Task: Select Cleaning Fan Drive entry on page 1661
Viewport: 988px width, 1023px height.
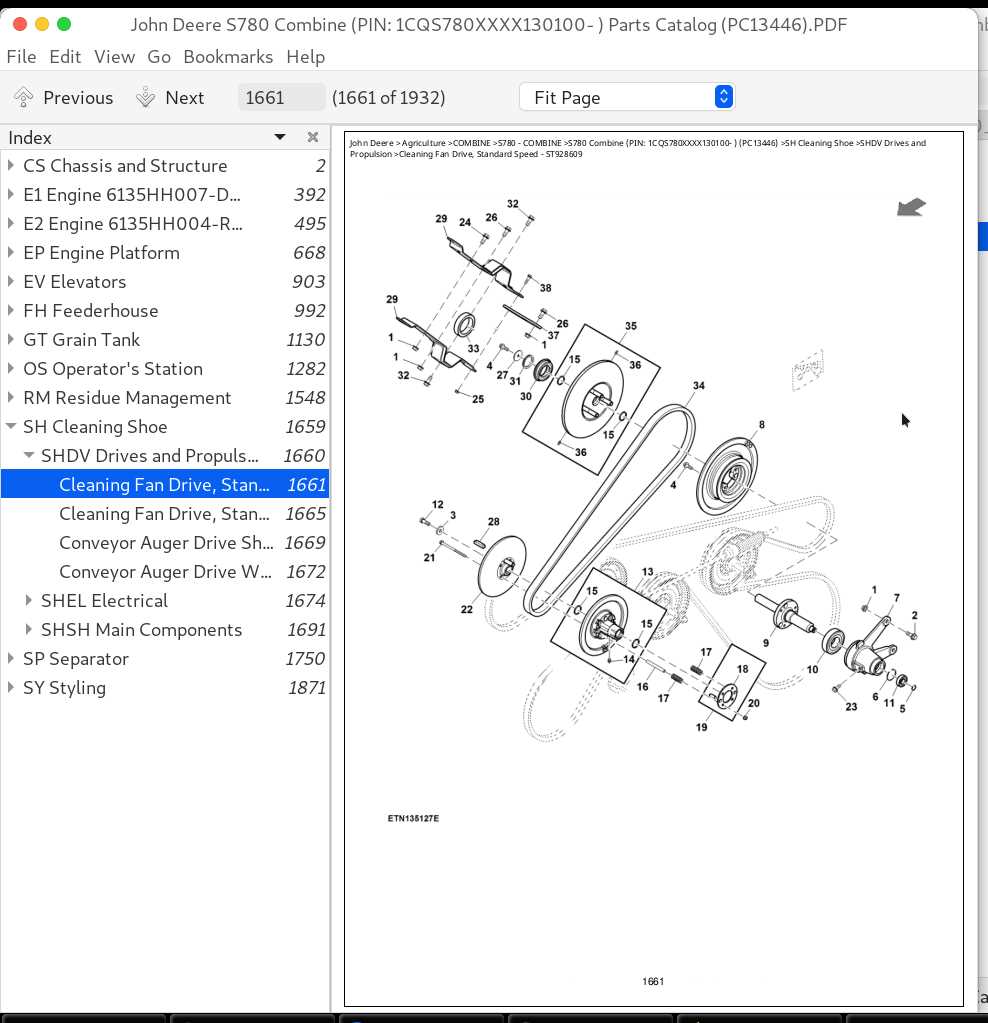Action: [165, 484]
